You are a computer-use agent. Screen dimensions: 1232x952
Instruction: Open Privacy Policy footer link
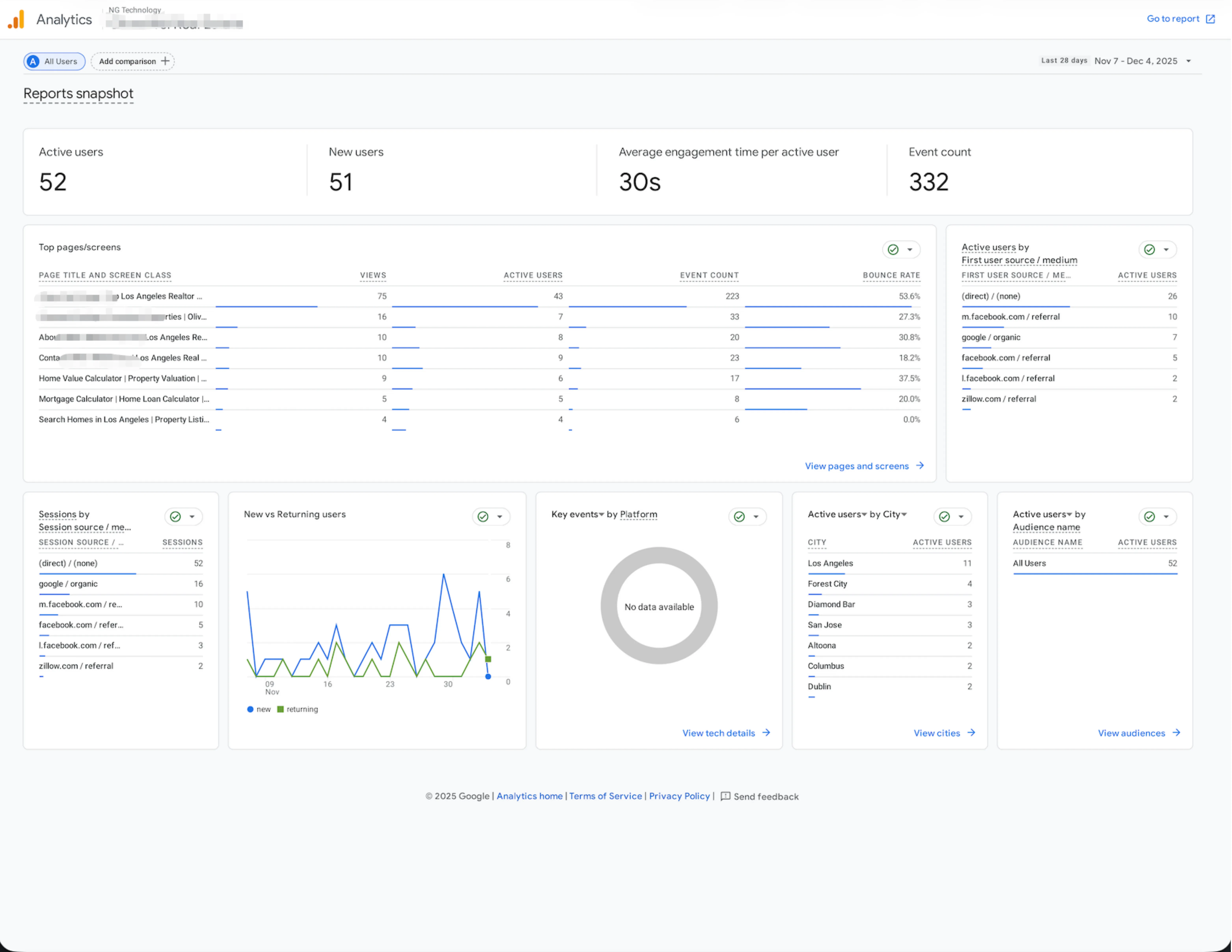[679, 796]
